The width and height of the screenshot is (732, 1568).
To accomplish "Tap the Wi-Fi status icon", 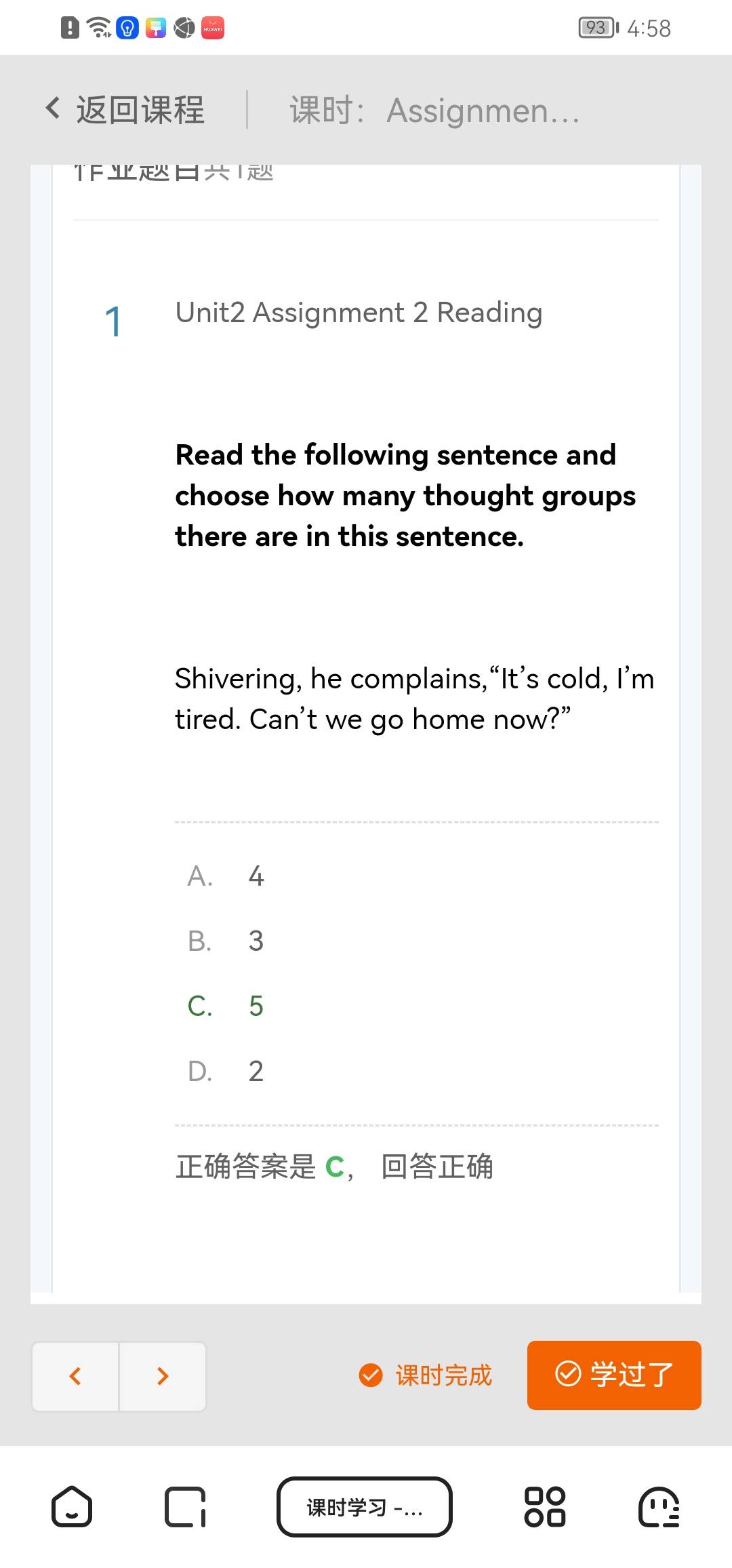I will tap(100, 28).
